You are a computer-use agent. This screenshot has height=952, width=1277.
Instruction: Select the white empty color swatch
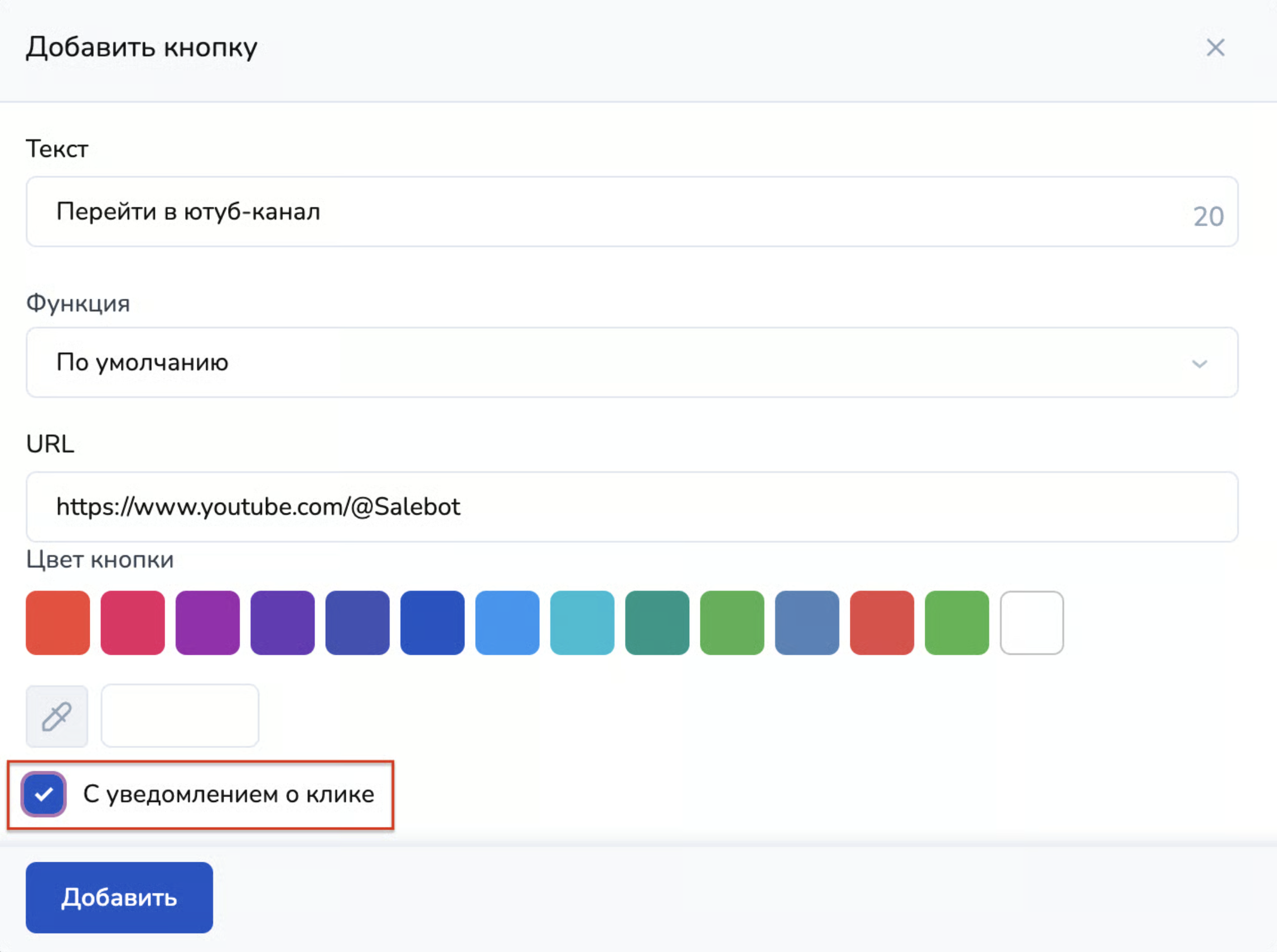(1032, 623)
